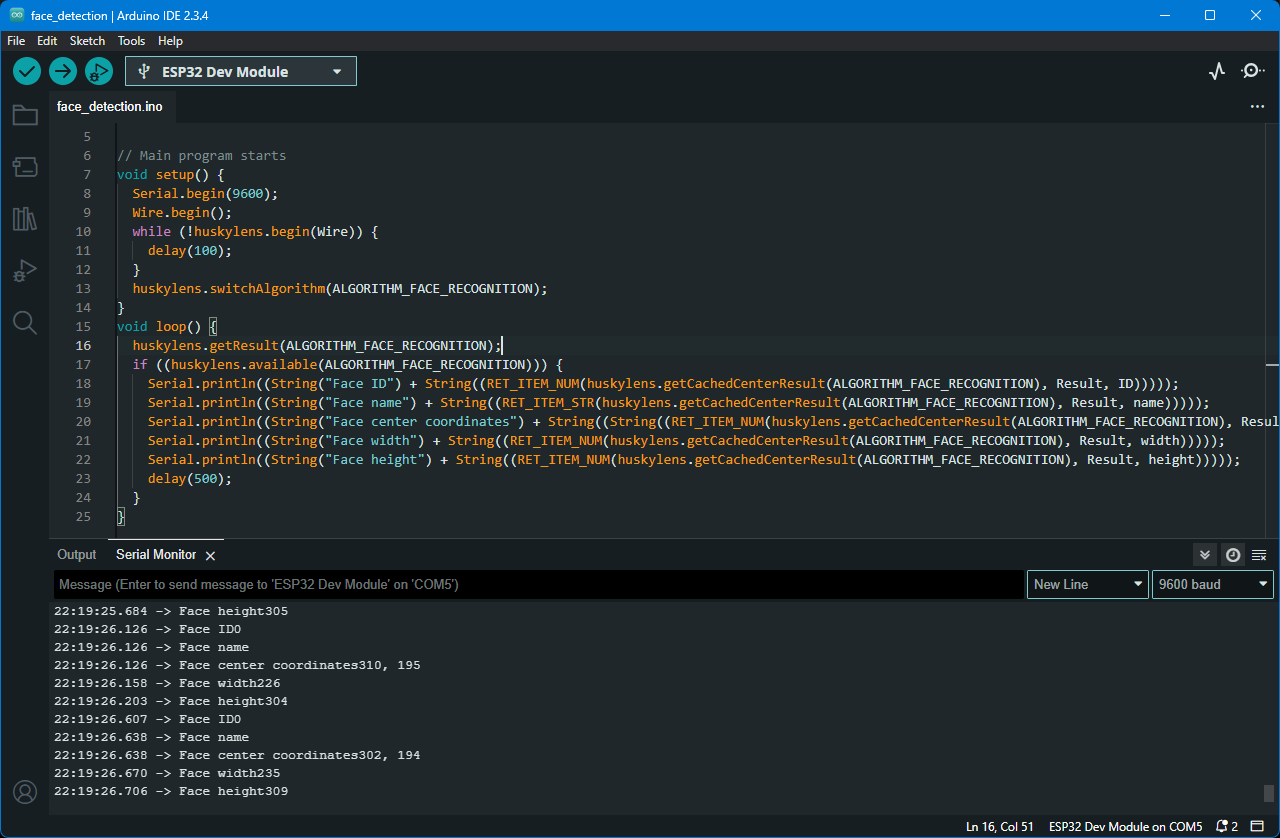This screenshot has width=1280, height=838.
Task: Open the Sketch menu
Action: [87, 41]
